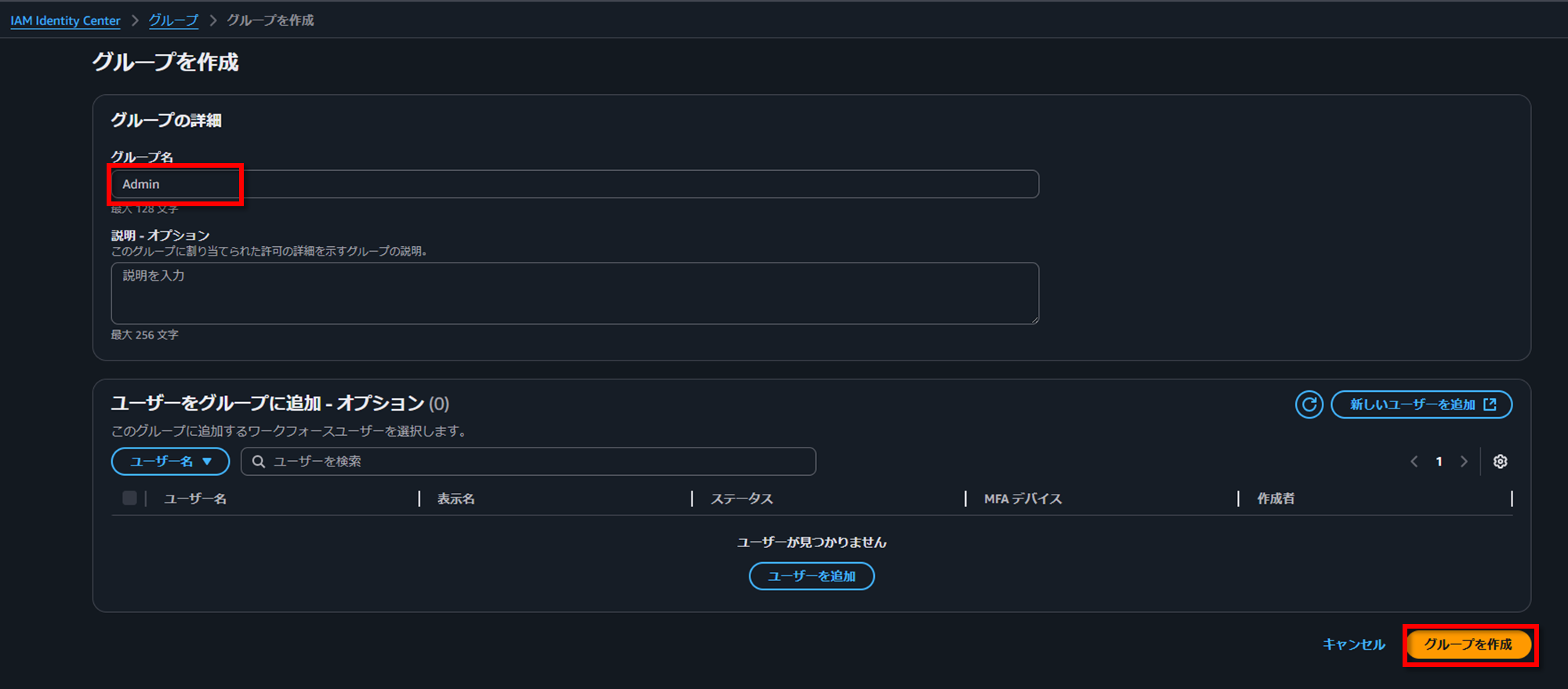Viewport: 1568px width, 689px height.
Task: Click ユーザーを追加 button in empty table
Action: 811,576
